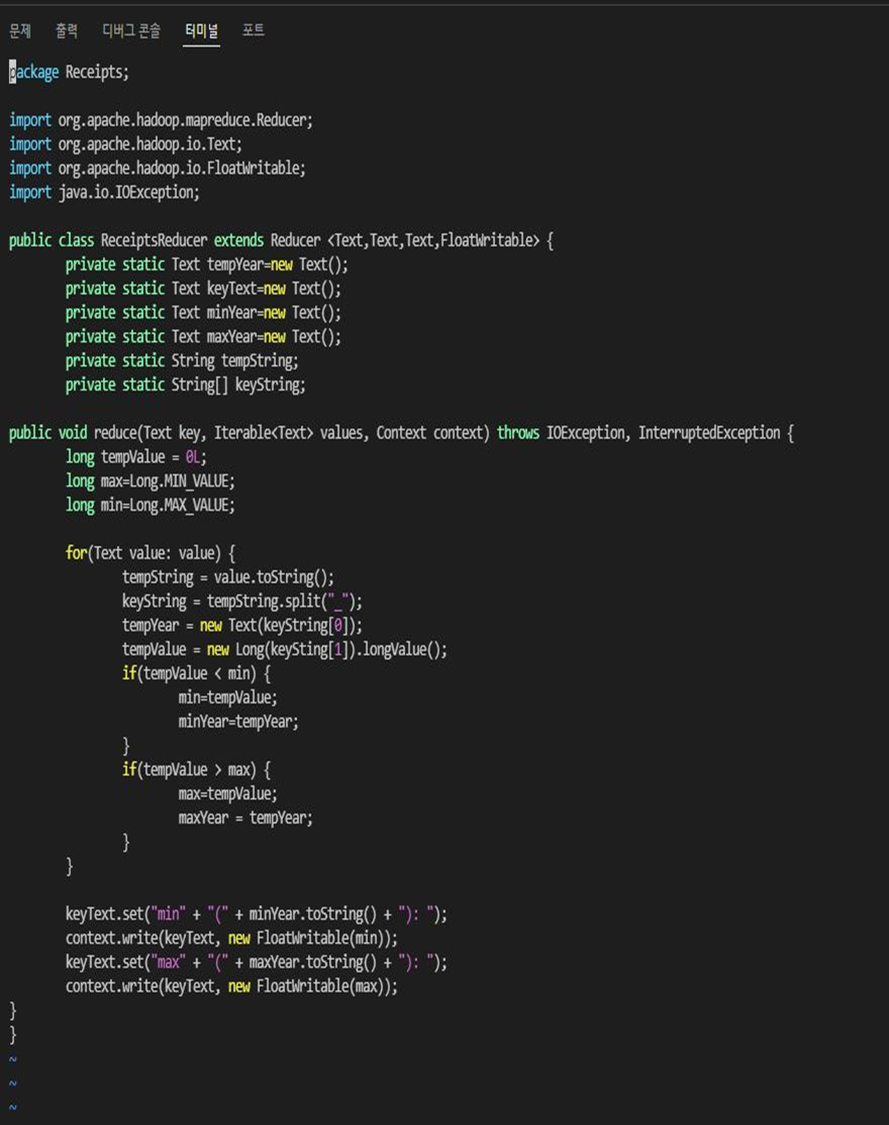Screen dimensions: 889x1125
Task: Click the 'tempString = value.toString();' line
Action: pyautogui.click(x=228, y=577)
